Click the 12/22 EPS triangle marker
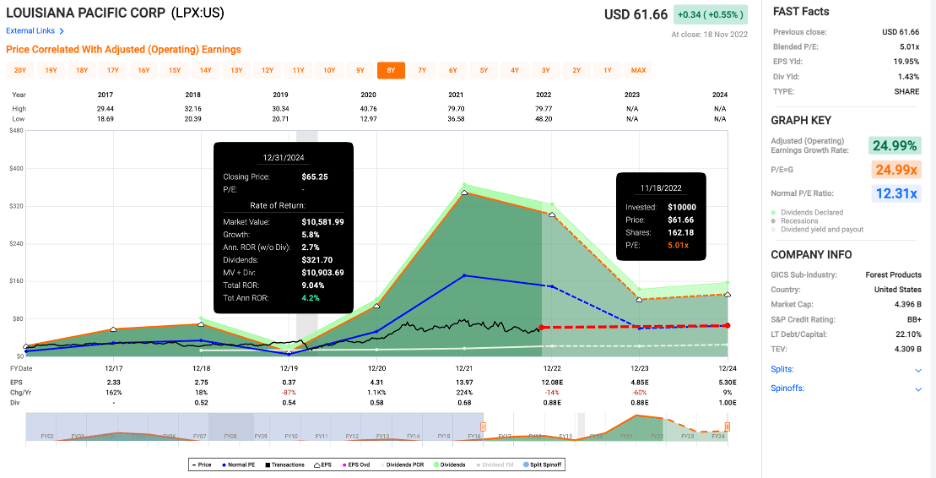936x478 pixels. pyautogui.click(x=552, y=214)
